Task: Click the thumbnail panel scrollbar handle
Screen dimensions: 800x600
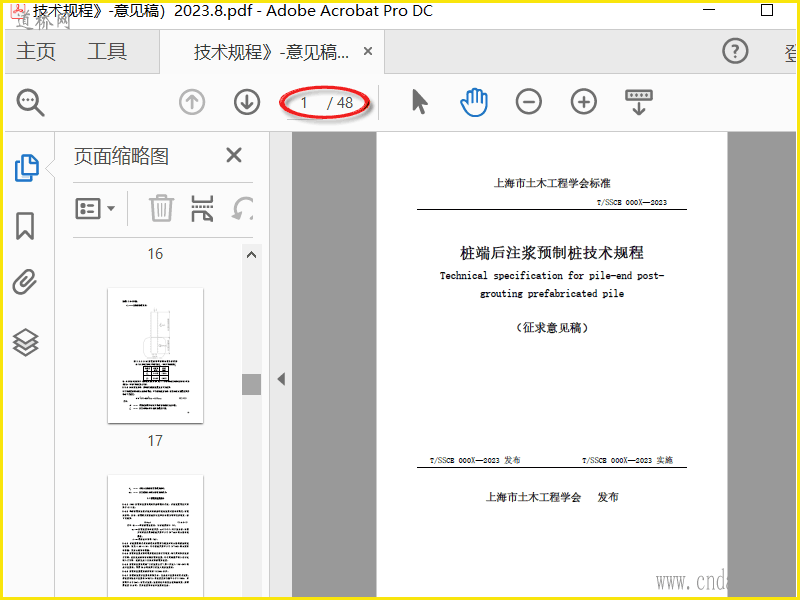Action: pos(252,384)
